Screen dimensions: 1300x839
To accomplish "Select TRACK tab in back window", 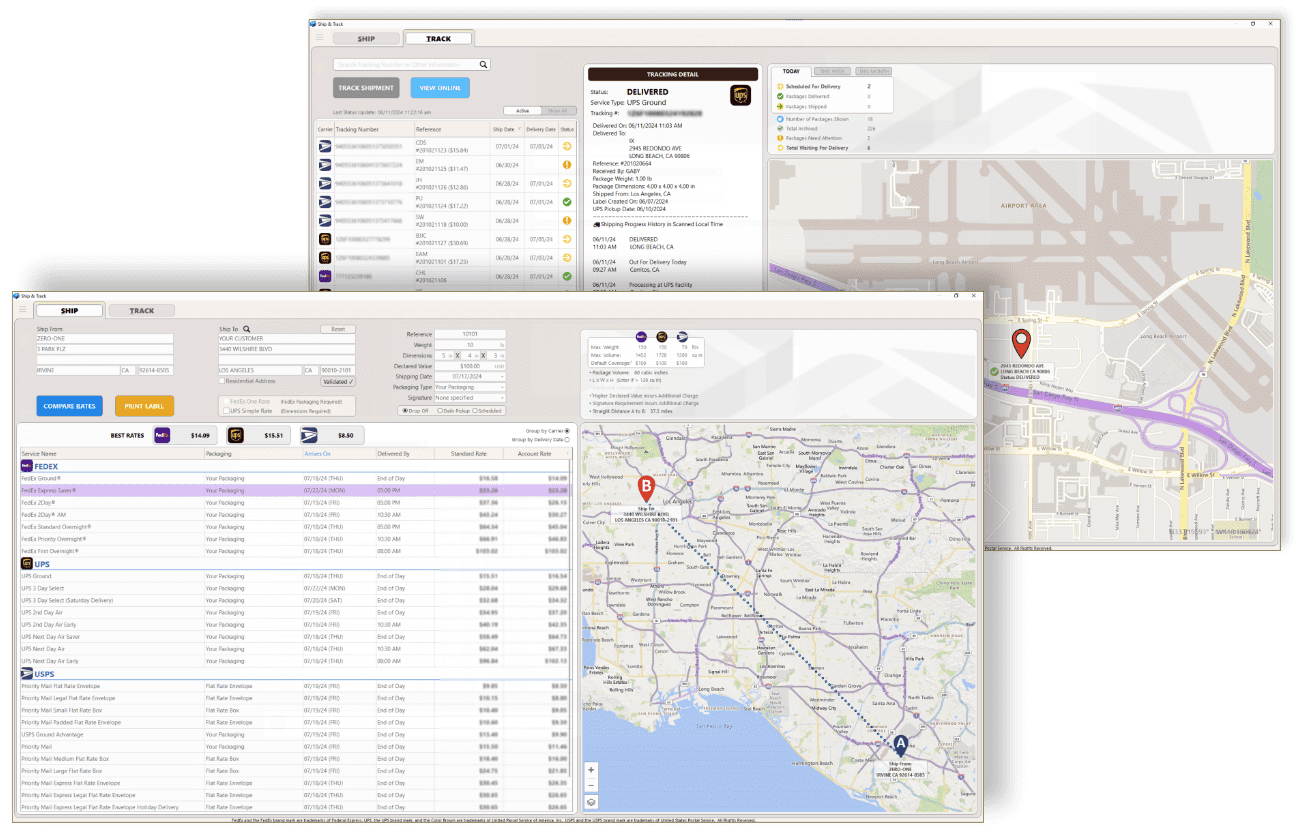I will tap(439, 39).
